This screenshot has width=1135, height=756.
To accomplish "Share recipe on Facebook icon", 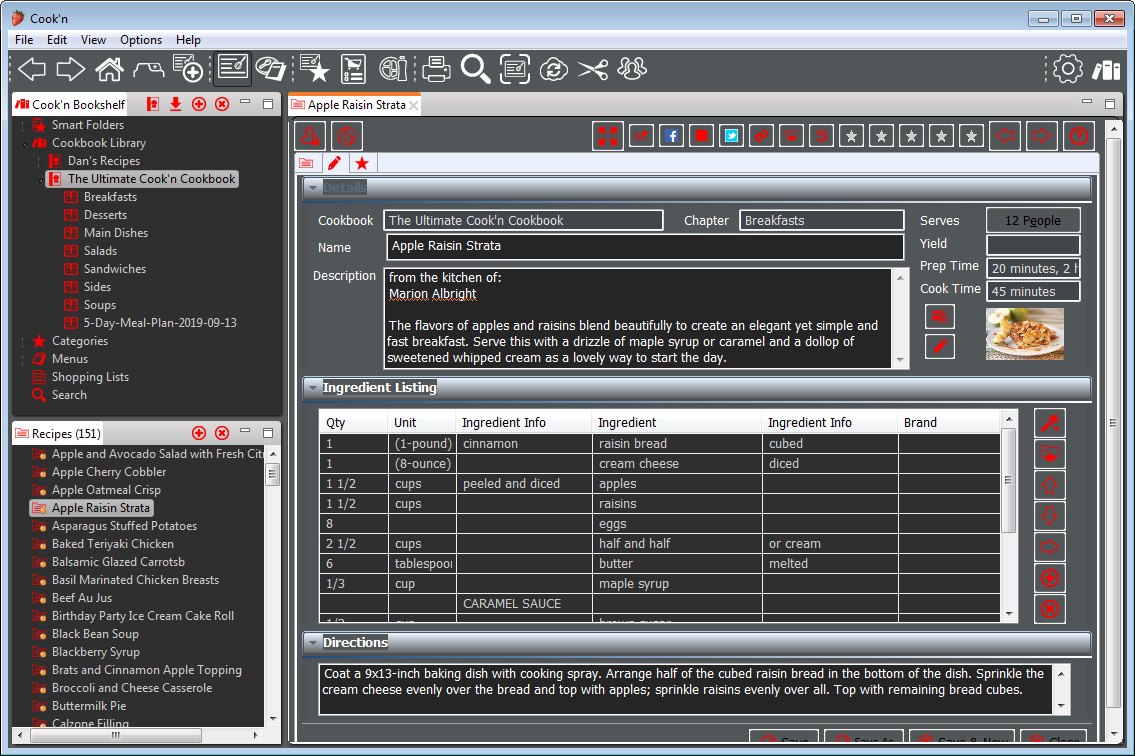I will pos(672,135).
